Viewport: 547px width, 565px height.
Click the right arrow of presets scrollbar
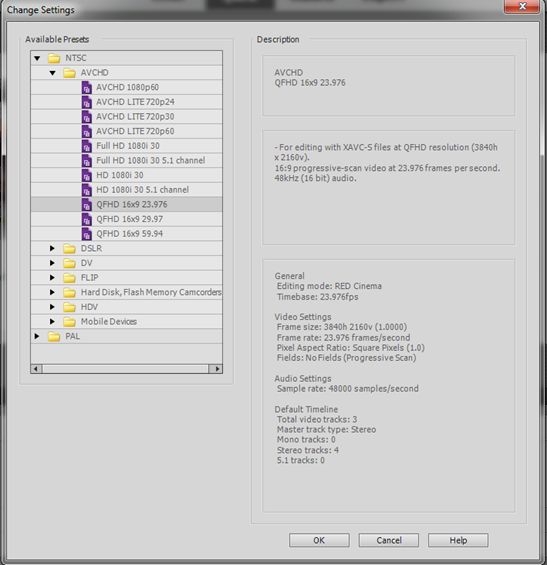click(x=217, y=369)
